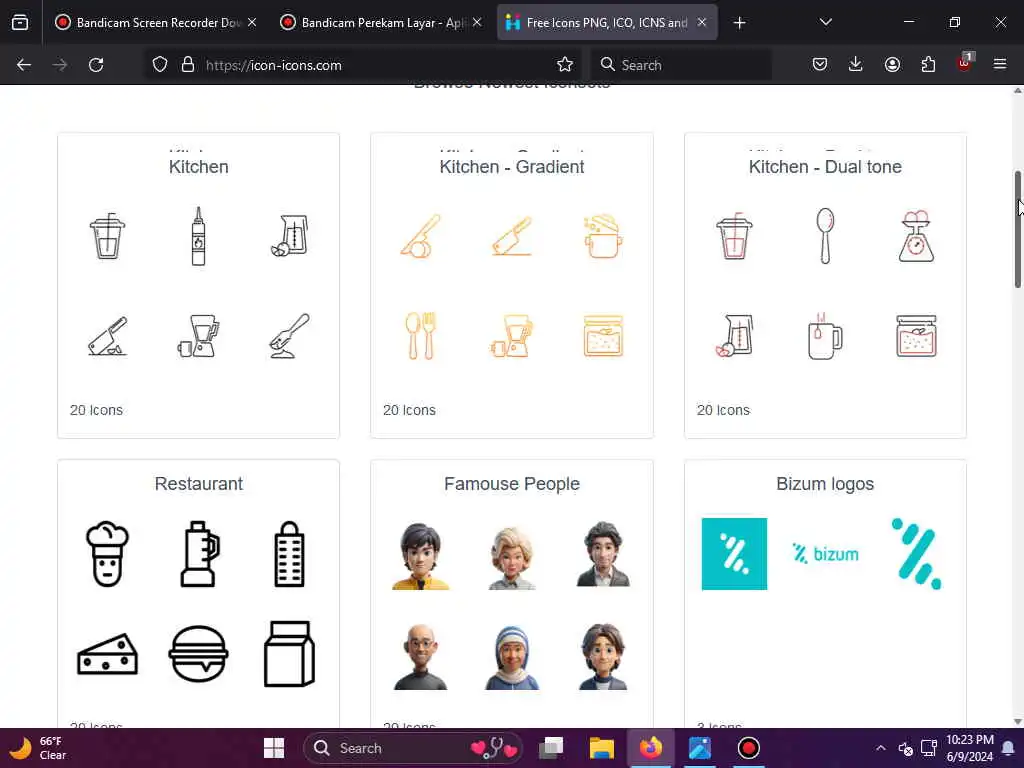Open the measuring jug icon in Kitchen set
The image size is (1024, 768).
pos(289,235)
